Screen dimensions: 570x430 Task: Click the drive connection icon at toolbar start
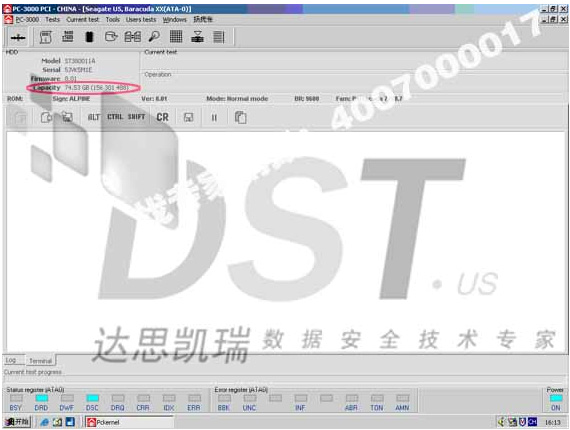17,37
